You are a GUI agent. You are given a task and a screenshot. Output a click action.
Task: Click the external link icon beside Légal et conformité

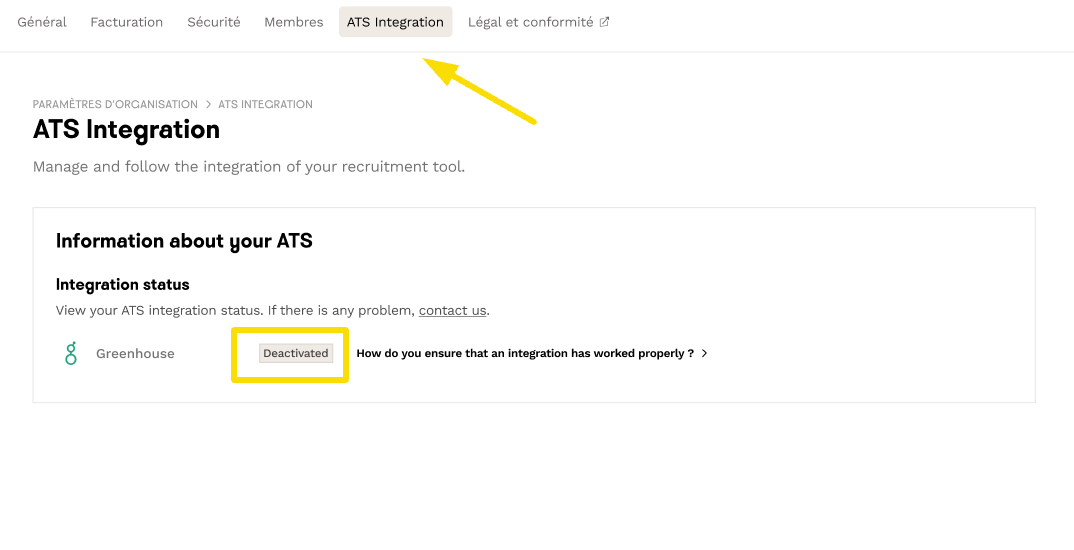click(604, 22)
